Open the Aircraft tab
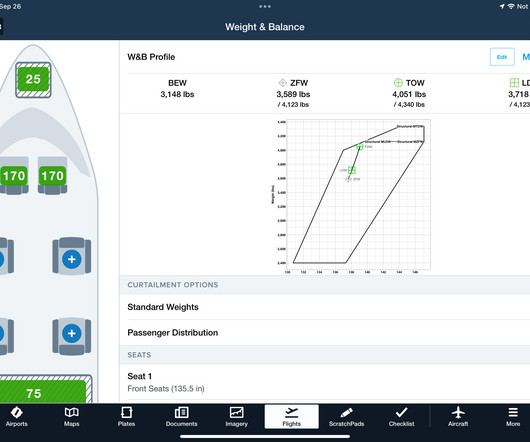 (x=458, y=417)
